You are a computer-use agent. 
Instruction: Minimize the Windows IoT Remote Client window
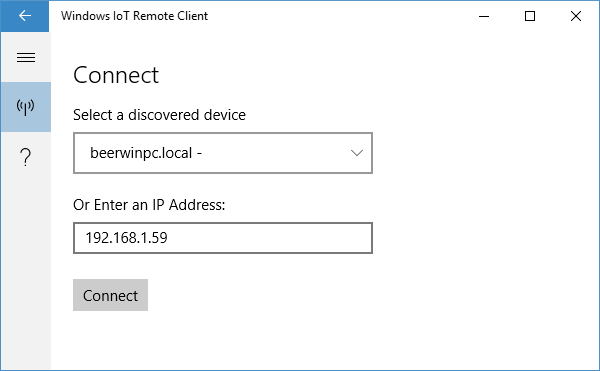(484, 16)
